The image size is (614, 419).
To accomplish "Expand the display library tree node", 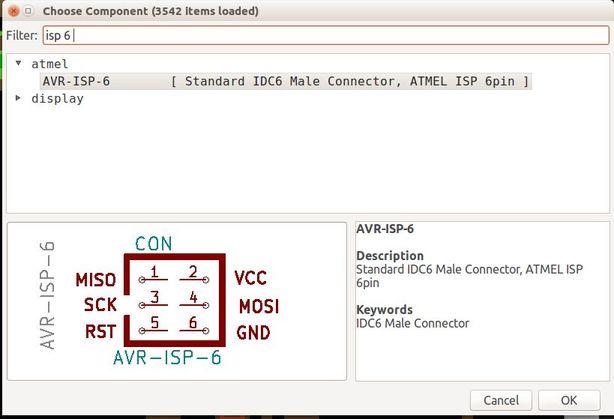I will click(18, 98).
